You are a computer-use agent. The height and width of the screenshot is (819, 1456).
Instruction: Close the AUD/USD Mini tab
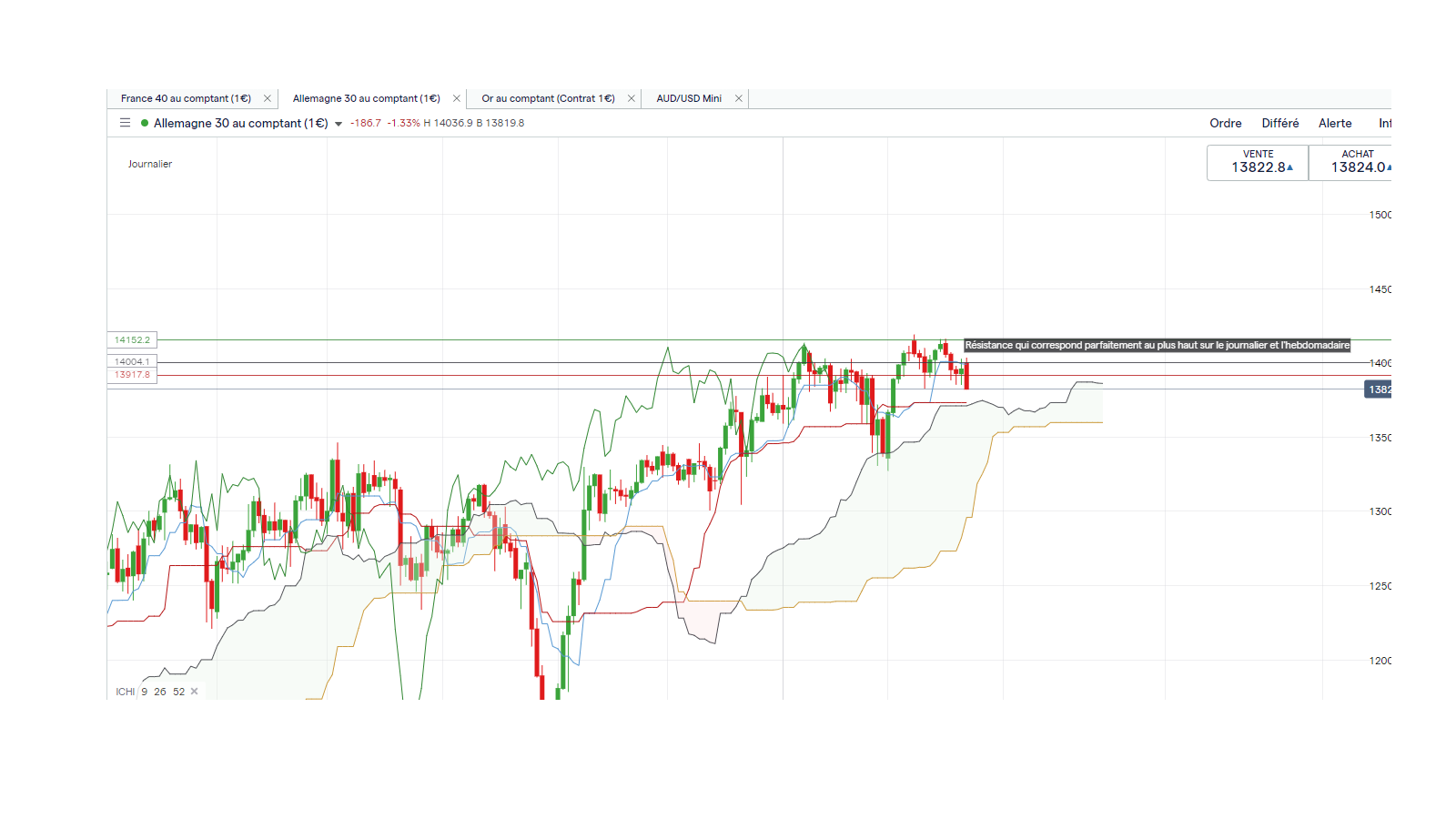pyautogui.click(x=739, y=98)
